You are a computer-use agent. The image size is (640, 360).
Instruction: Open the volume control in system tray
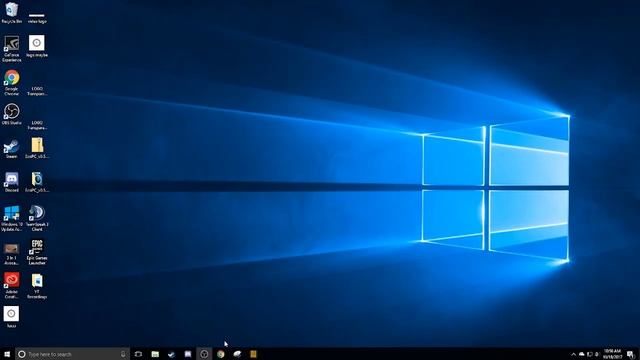tap(597, 354)
